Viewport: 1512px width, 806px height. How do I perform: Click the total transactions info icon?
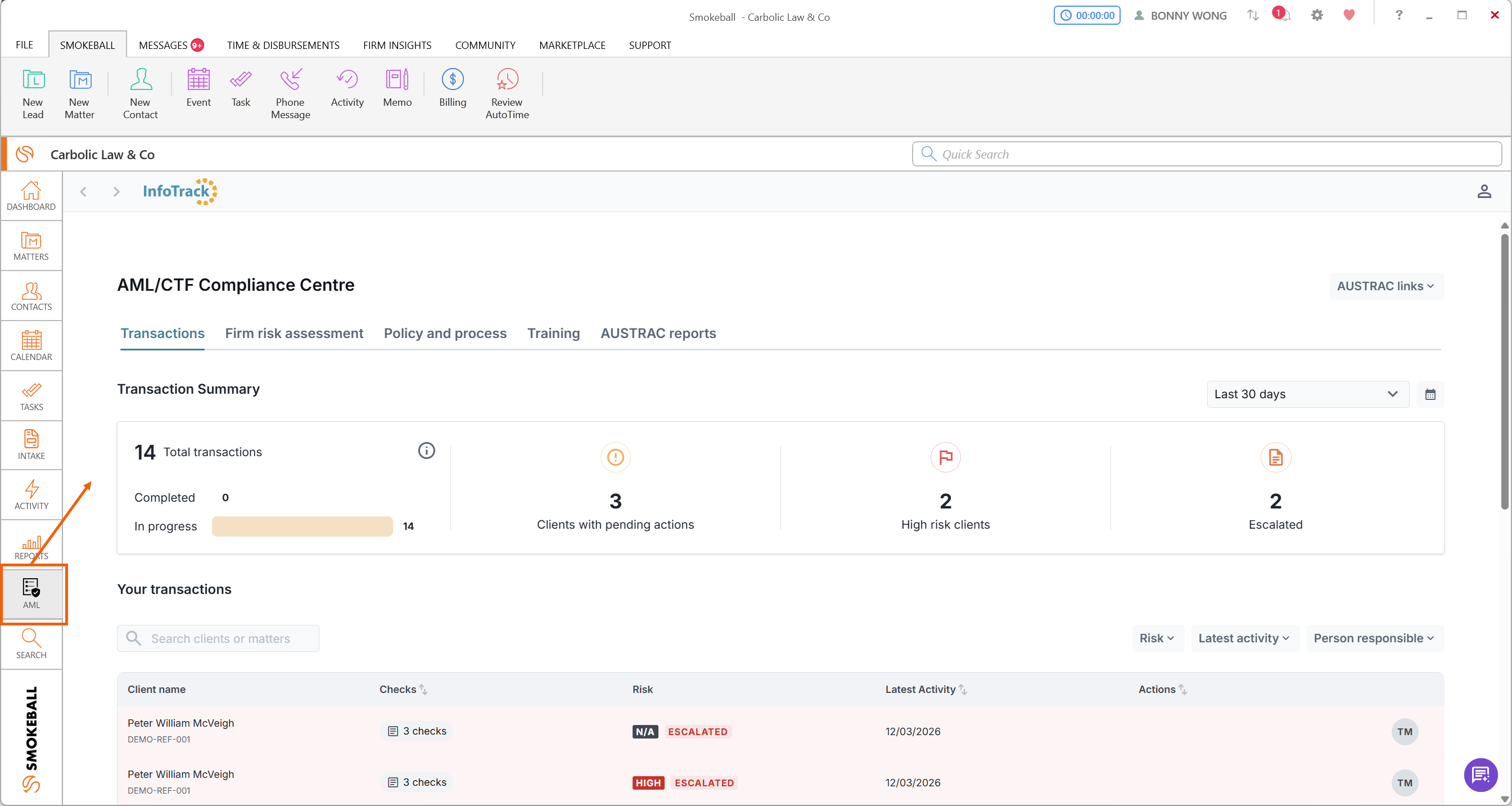pyautogui.click(x=426, y=451)
